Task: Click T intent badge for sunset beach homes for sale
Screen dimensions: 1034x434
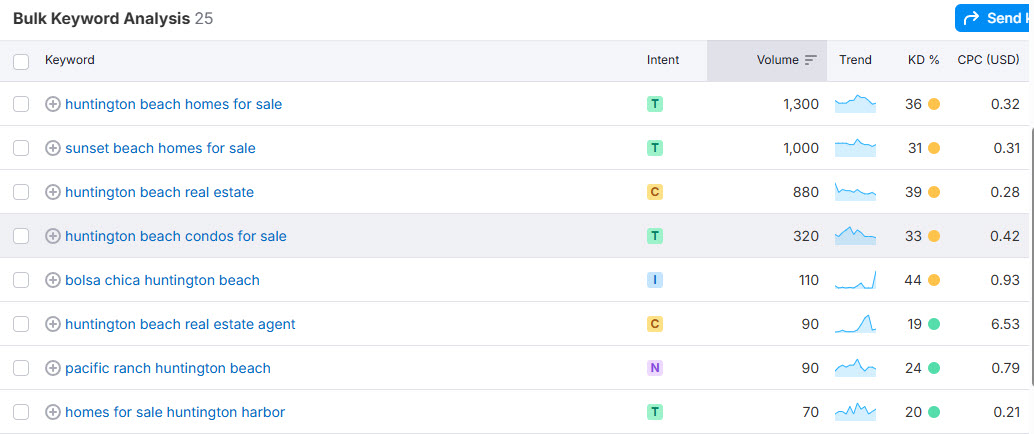Action: tap(655, 148)
